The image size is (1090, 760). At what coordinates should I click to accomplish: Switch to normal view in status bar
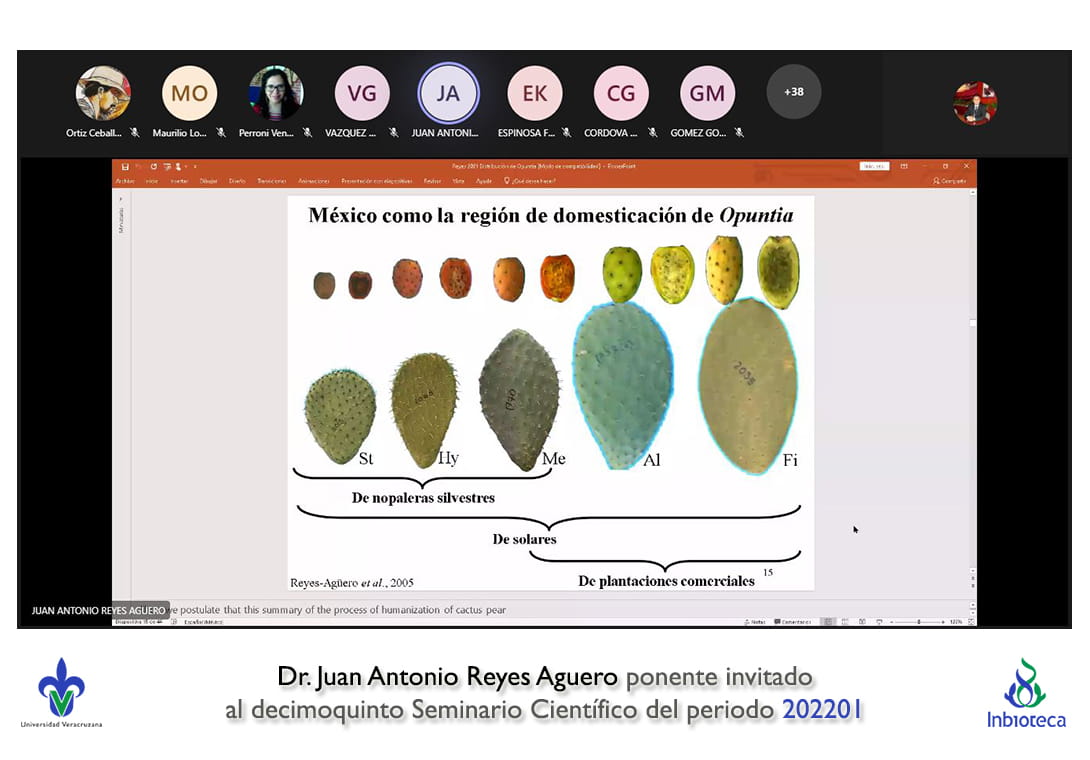[x=828, y=622]
